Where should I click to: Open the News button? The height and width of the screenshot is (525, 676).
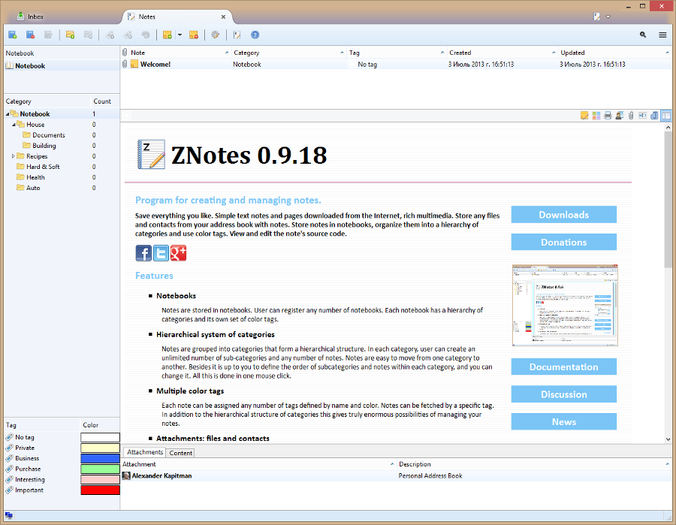[564, 422]
